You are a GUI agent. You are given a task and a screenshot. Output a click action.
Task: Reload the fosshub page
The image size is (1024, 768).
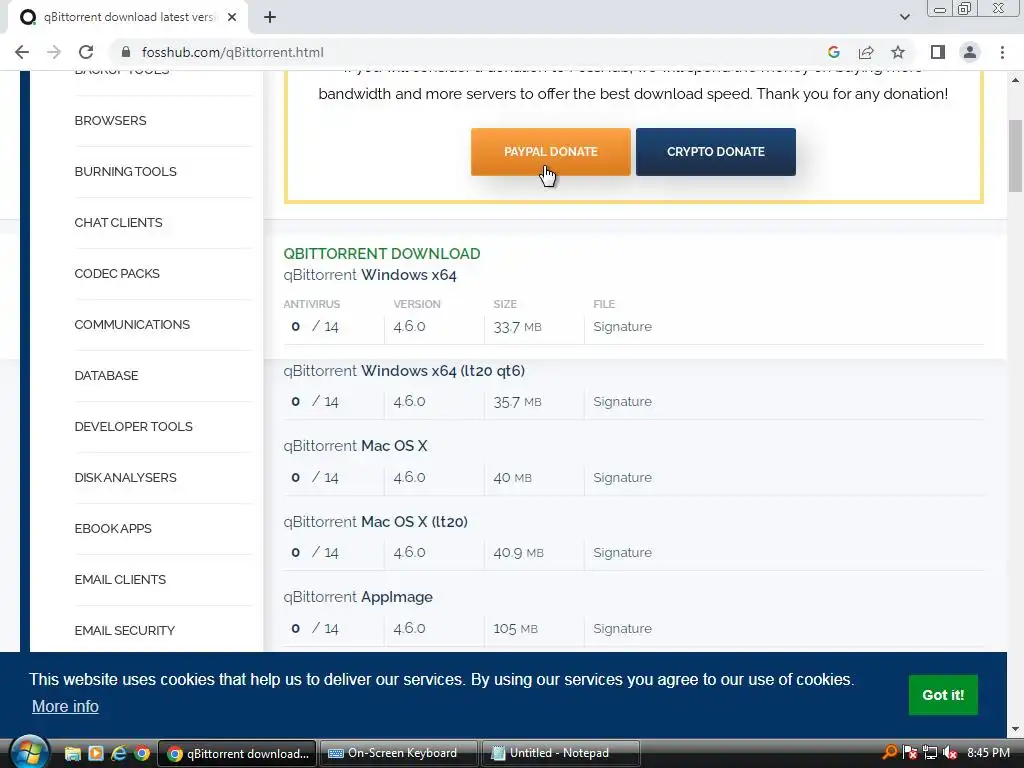coord(86,52)
